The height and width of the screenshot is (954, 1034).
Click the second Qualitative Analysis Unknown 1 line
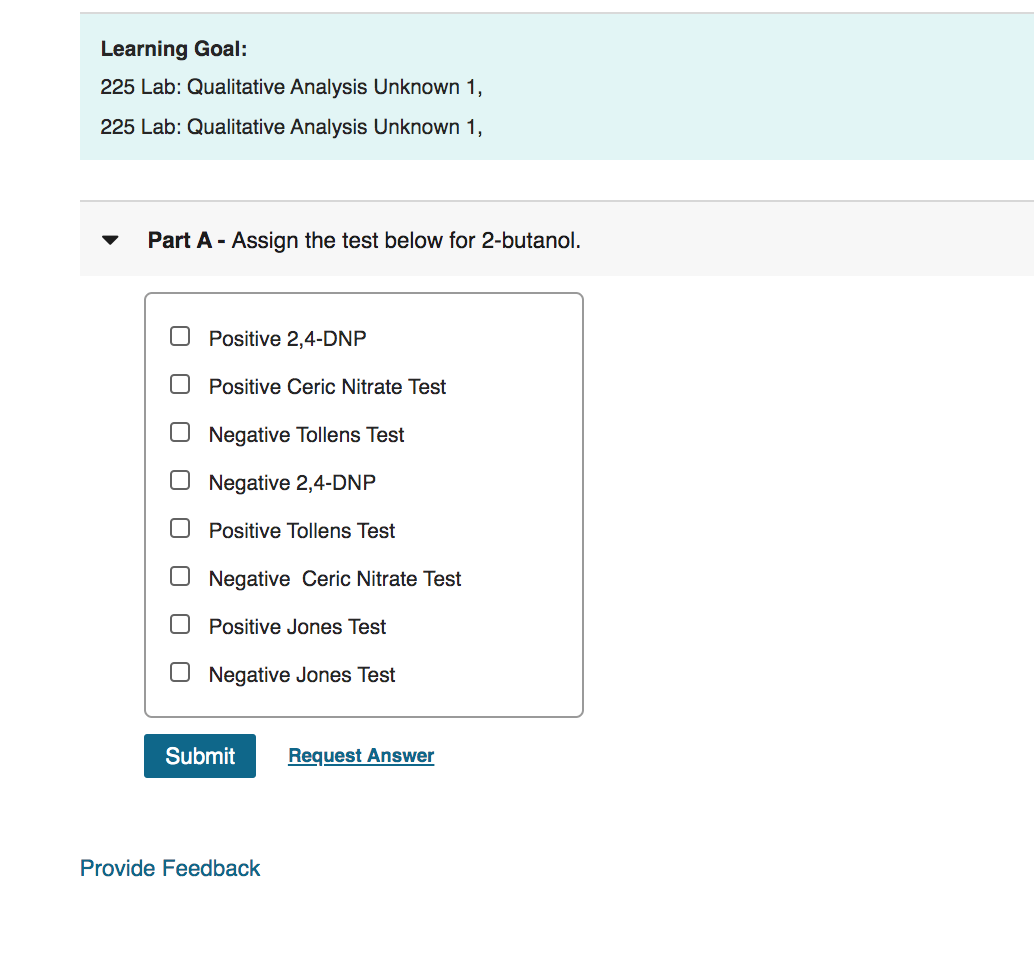pos(290,127)
